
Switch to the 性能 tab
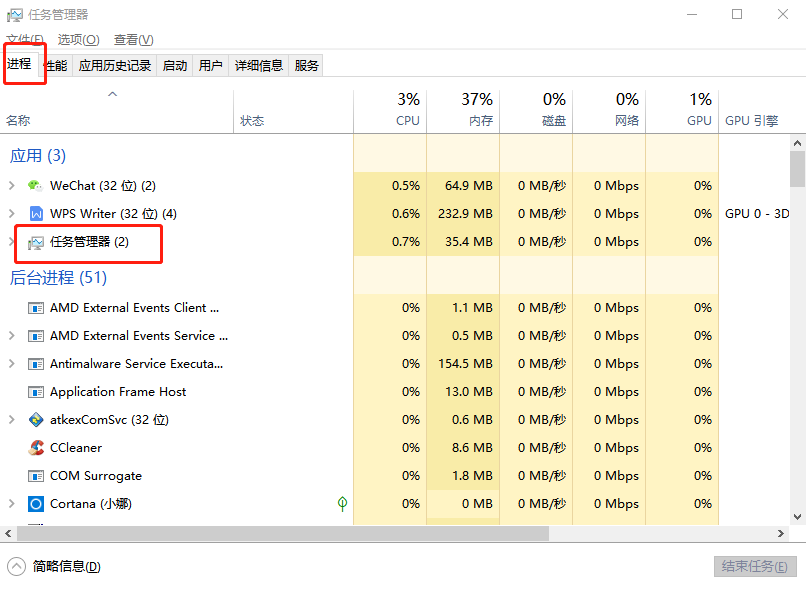(56, 66)
